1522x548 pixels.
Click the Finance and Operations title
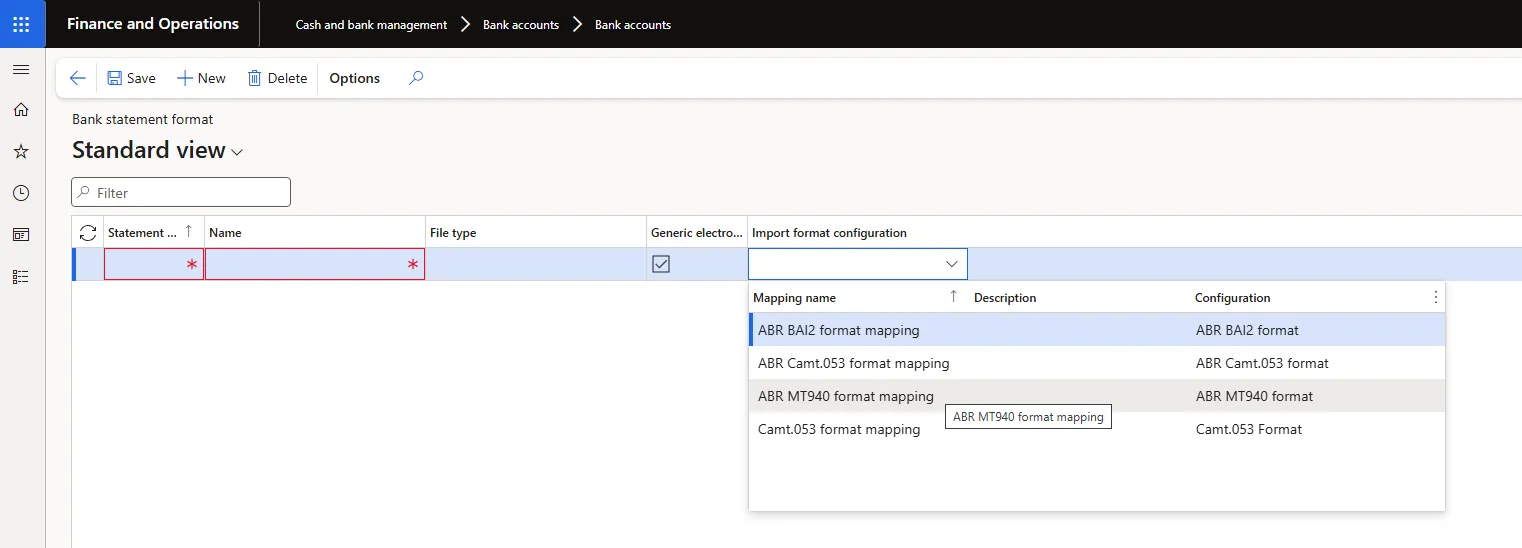tap(153, 24)
